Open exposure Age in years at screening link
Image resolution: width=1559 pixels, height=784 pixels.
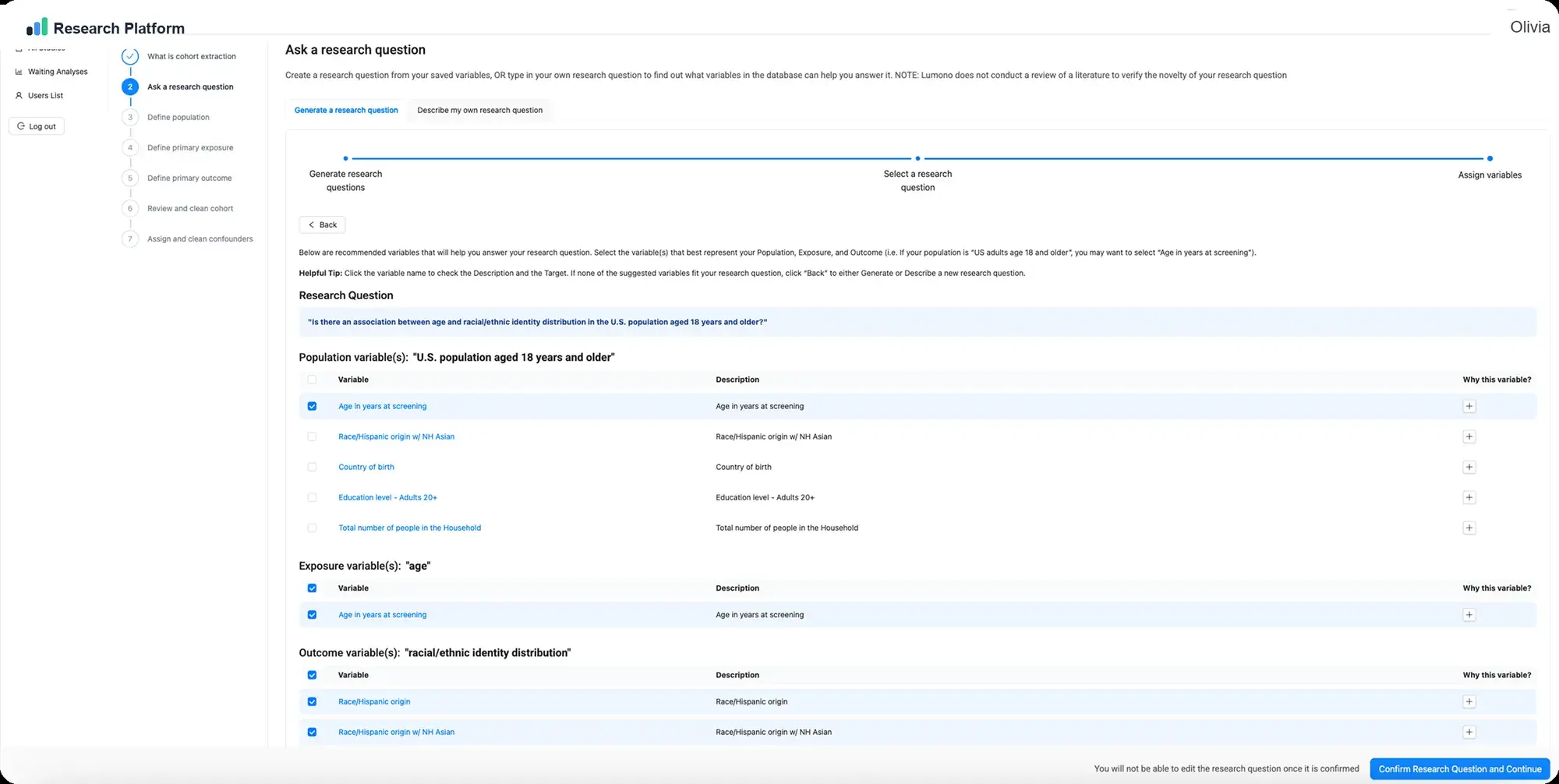pos(382,615)
